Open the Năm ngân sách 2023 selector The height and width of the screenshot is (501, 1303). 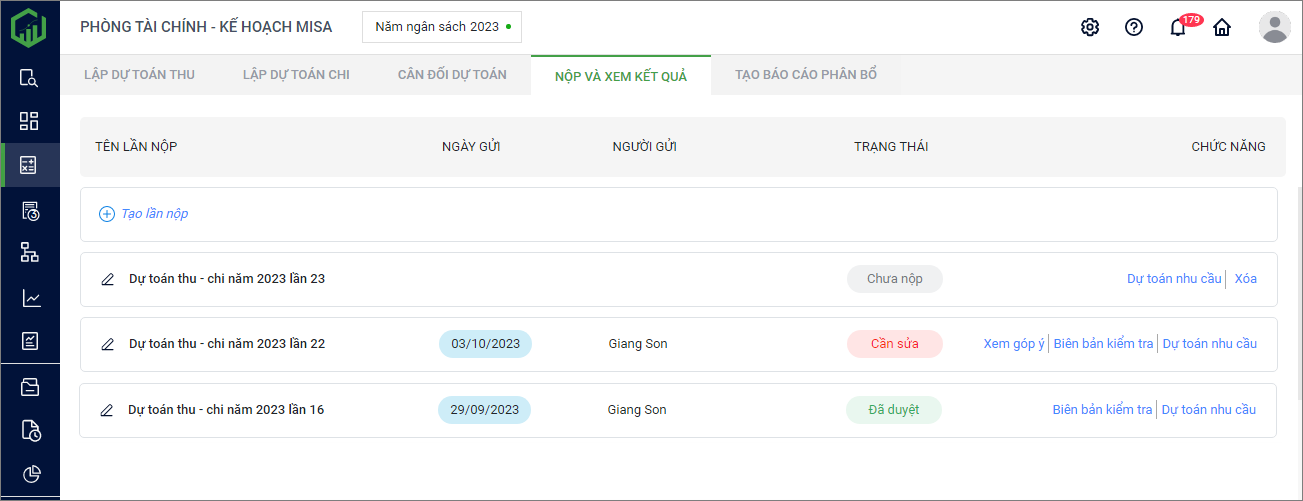(x=442, y=27)
